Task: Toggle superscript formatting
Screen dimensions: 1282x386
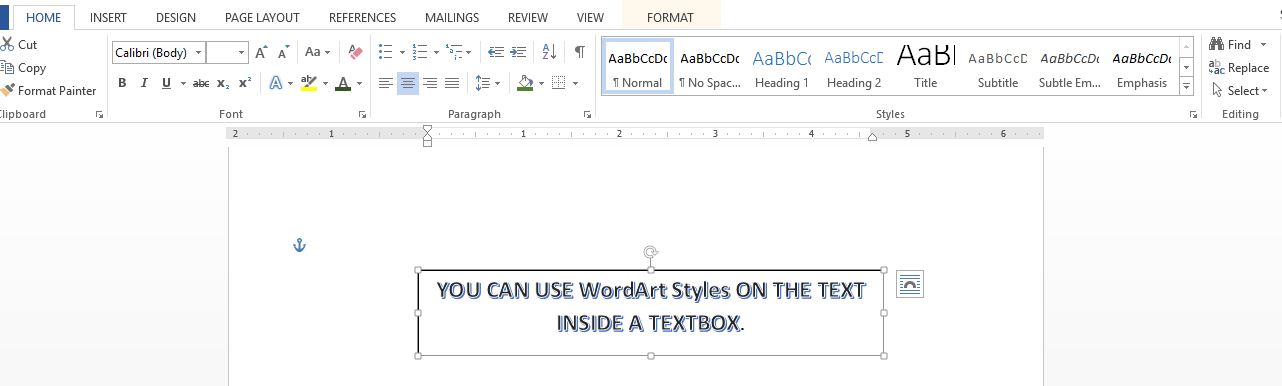Action: (245, 83)
